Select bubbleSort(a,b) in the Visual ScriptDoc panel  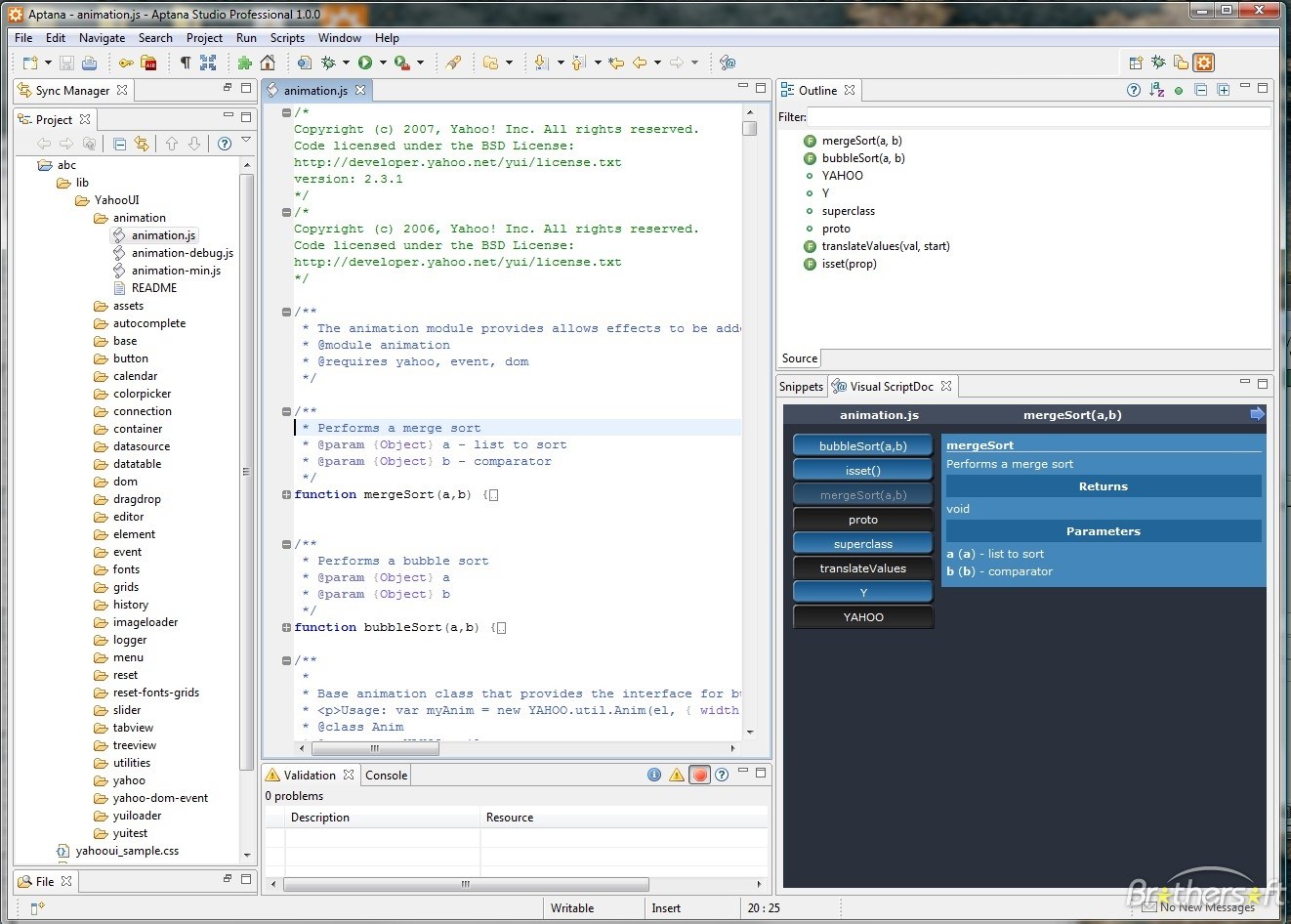[862, 444]
